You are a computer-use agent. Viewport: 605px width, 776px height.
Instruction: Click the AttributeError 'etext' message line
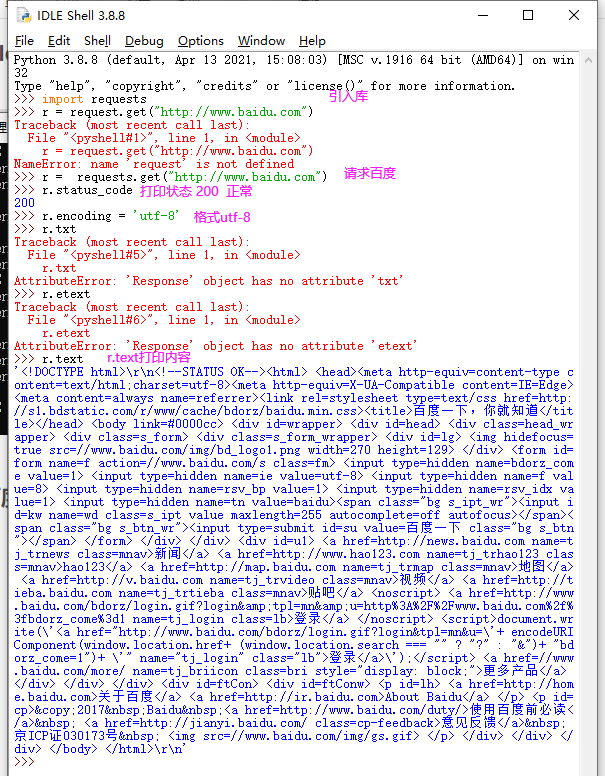point(215,346)
